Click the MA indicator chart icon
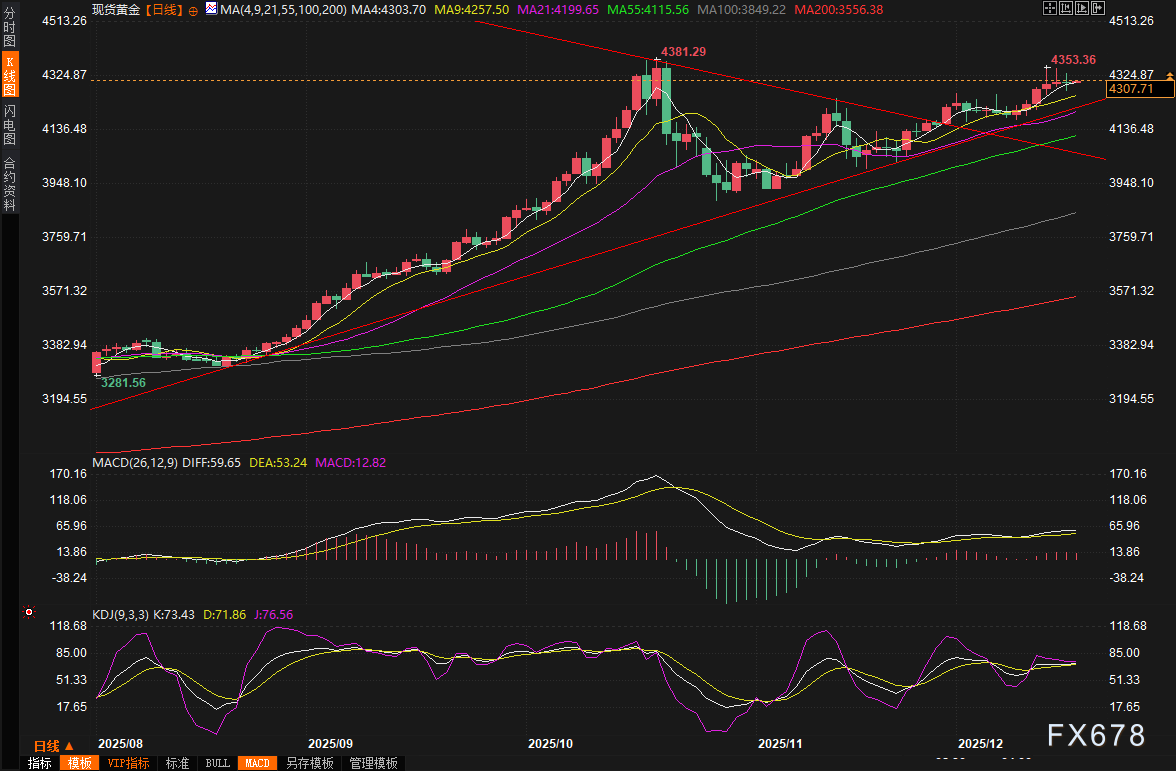The height and width of the screenshot is (771, 1176). tap(210, 9)
